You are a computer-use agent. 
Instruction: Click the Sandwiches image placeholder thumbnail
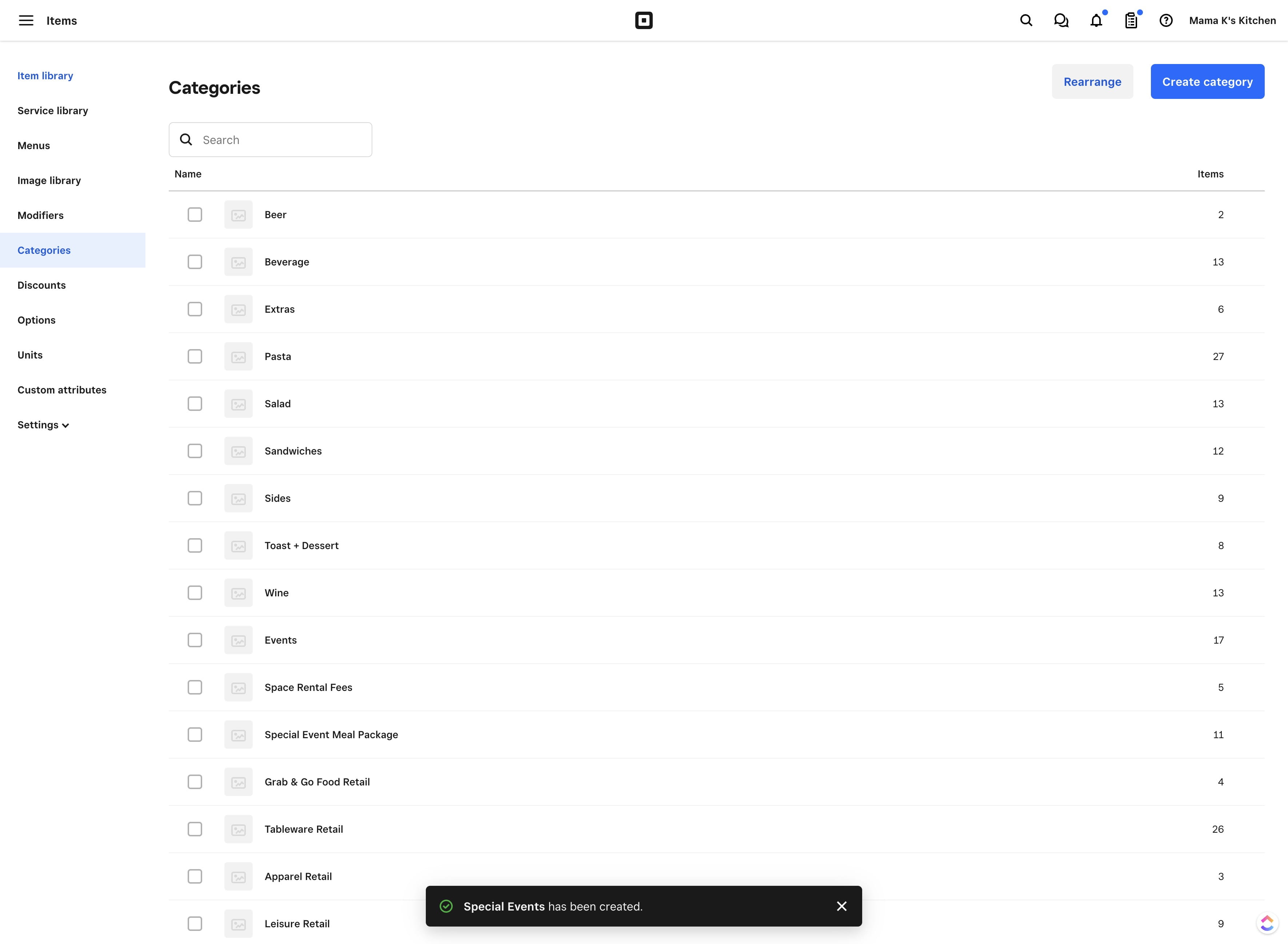coord(238,451)
